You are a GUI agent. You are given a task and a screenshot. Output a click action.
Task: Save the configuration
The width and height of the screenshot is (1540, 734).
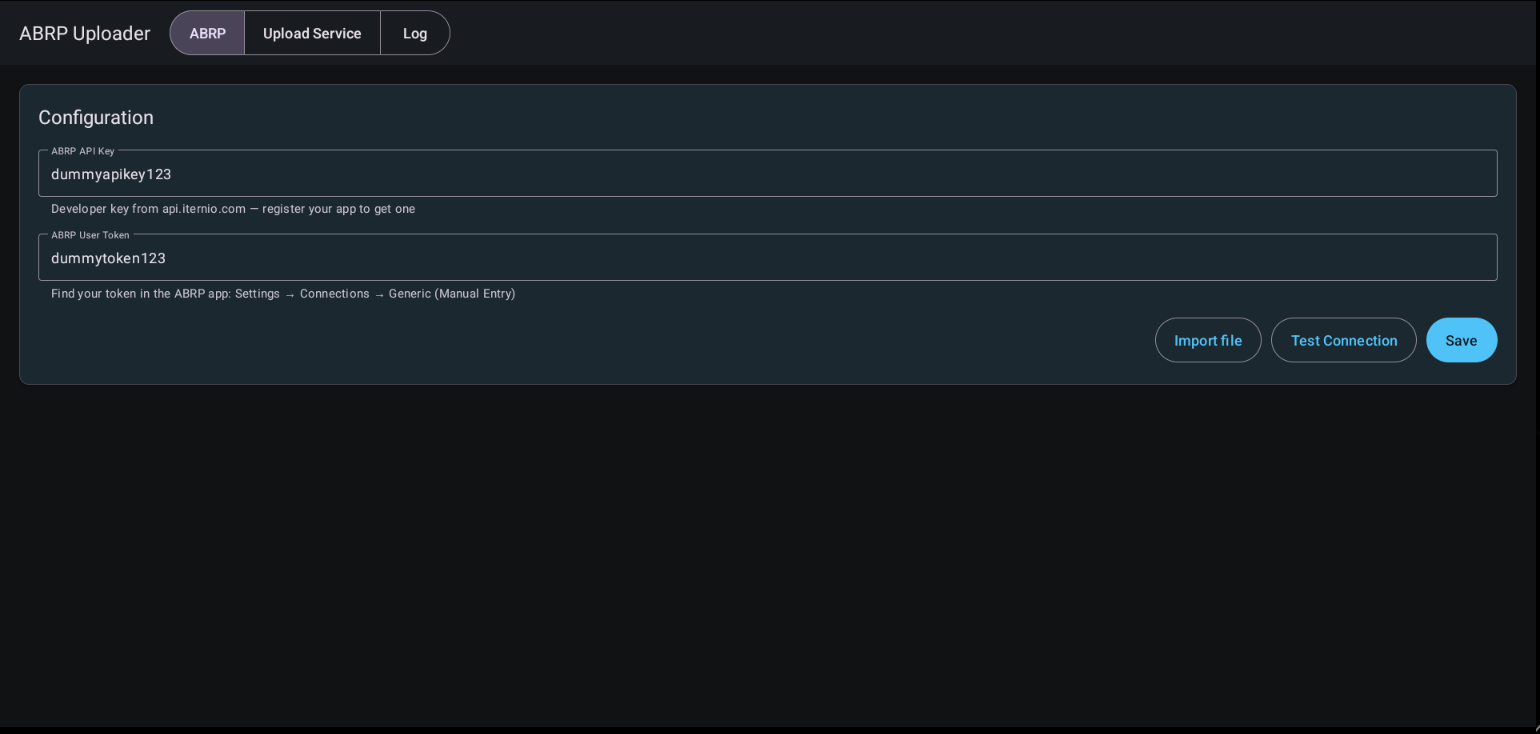(x=1461, y=340)
